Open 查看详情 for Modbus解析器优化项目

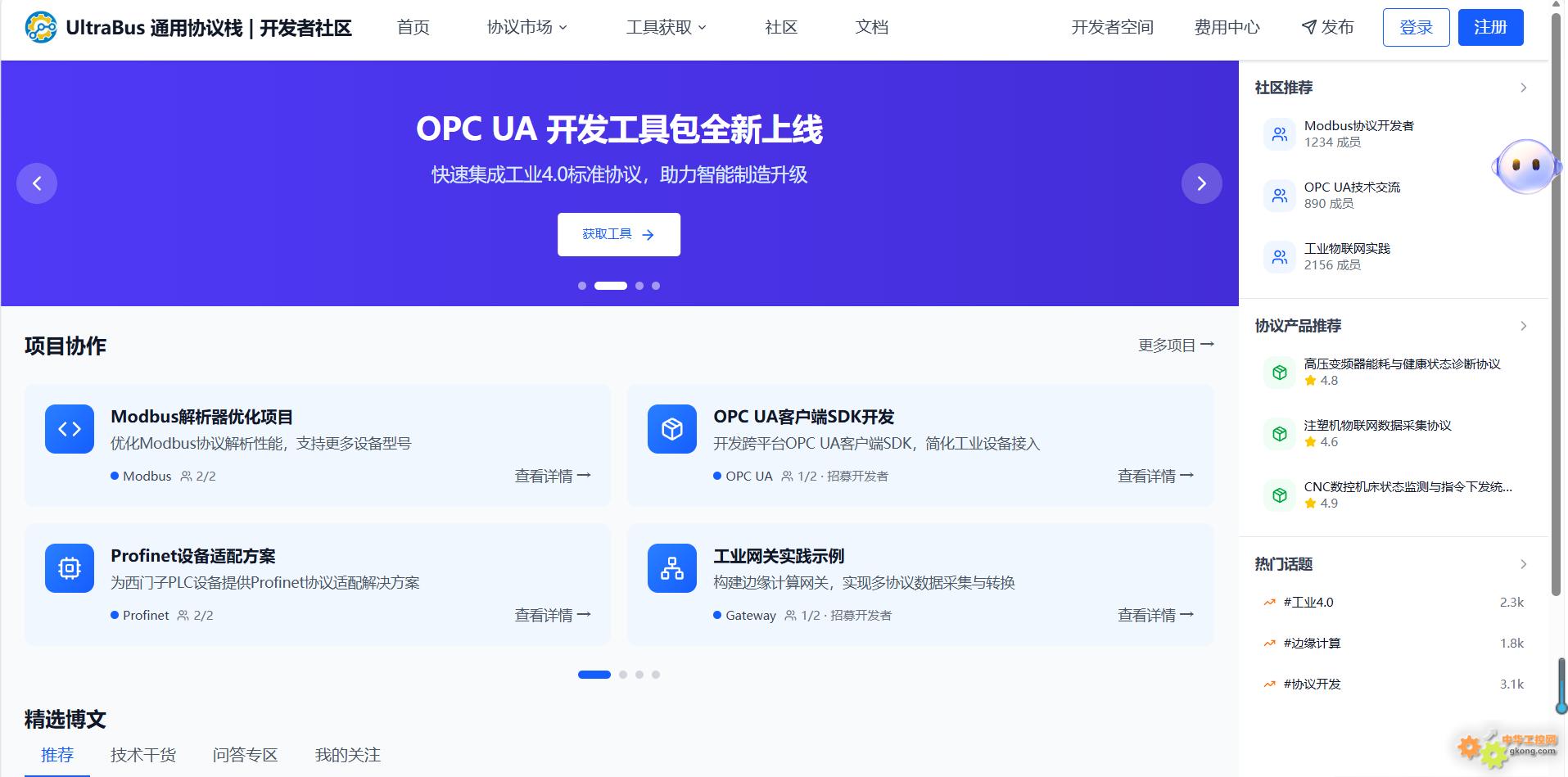(x=553, y=477)
